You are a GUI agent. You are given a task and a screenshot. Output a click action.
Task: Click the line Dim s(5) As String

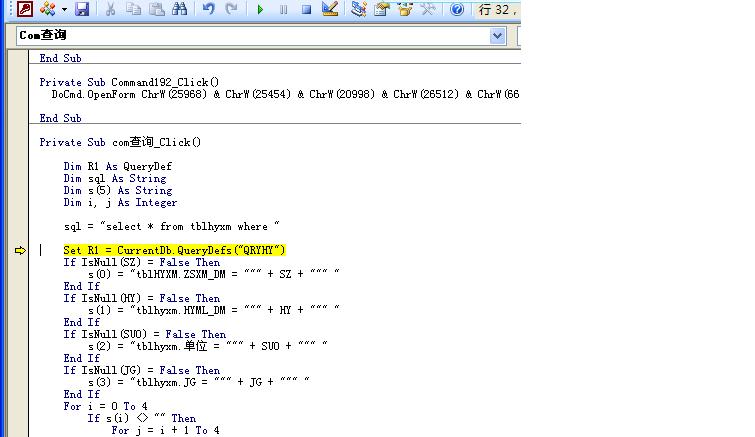coord(117,191)
